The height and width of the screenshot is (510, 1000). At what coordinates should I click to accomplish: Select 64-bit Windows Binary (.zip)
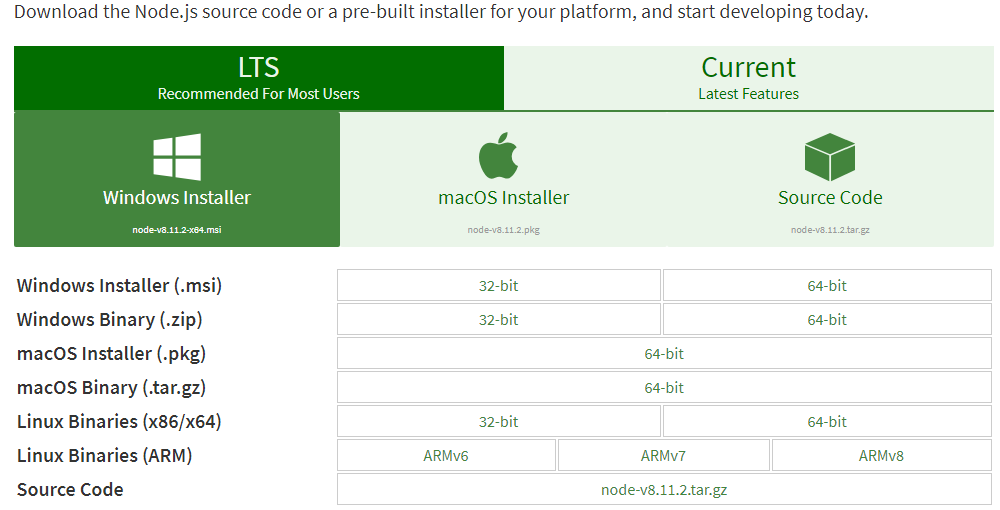pos(827,319)
